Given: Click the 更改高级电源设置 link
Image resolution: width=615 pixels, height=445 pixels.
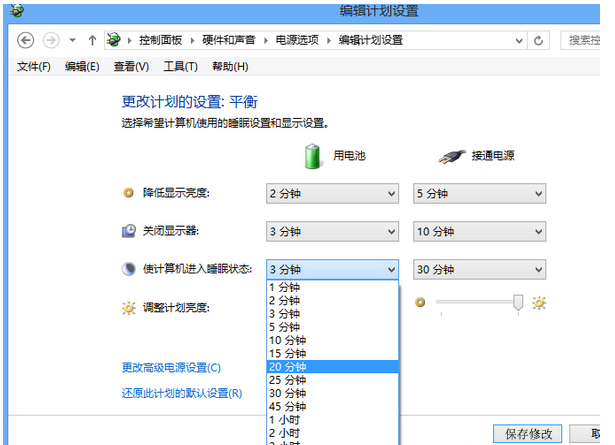Looking at the screenshot, I should (171, 368).
